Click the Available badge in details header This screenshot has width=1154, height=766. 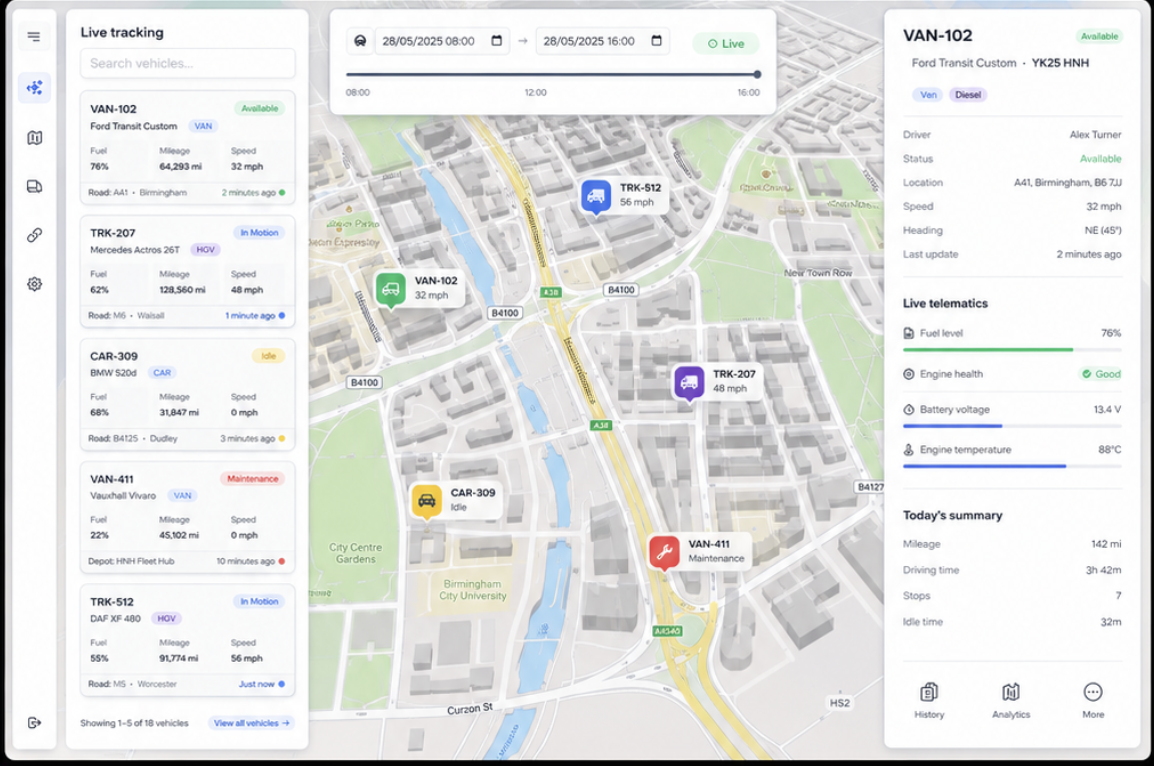(x=1100, y=36)
